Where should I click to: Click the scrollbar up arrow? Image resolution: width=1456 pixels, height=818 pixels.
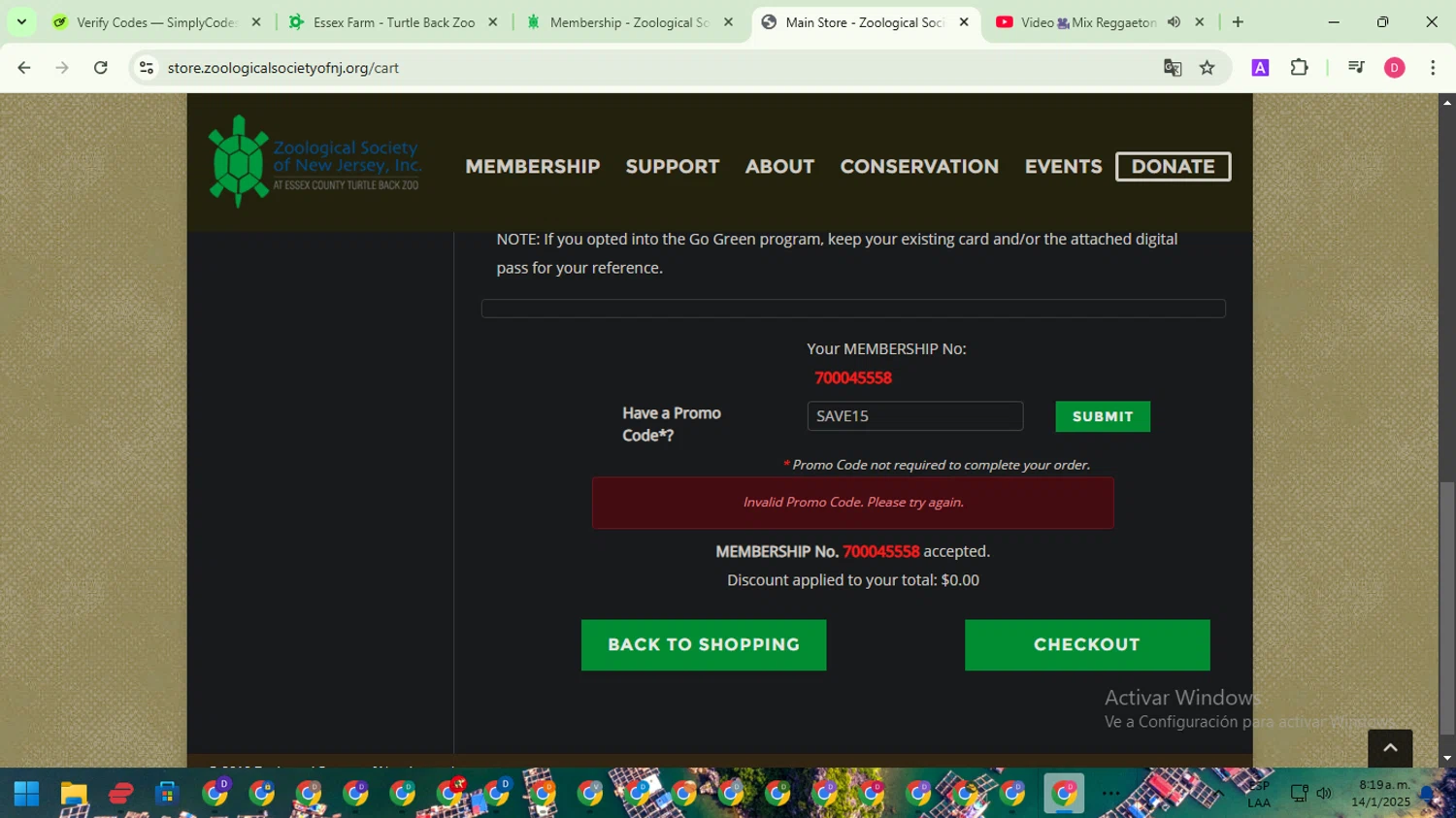[x=1447, y=102]
